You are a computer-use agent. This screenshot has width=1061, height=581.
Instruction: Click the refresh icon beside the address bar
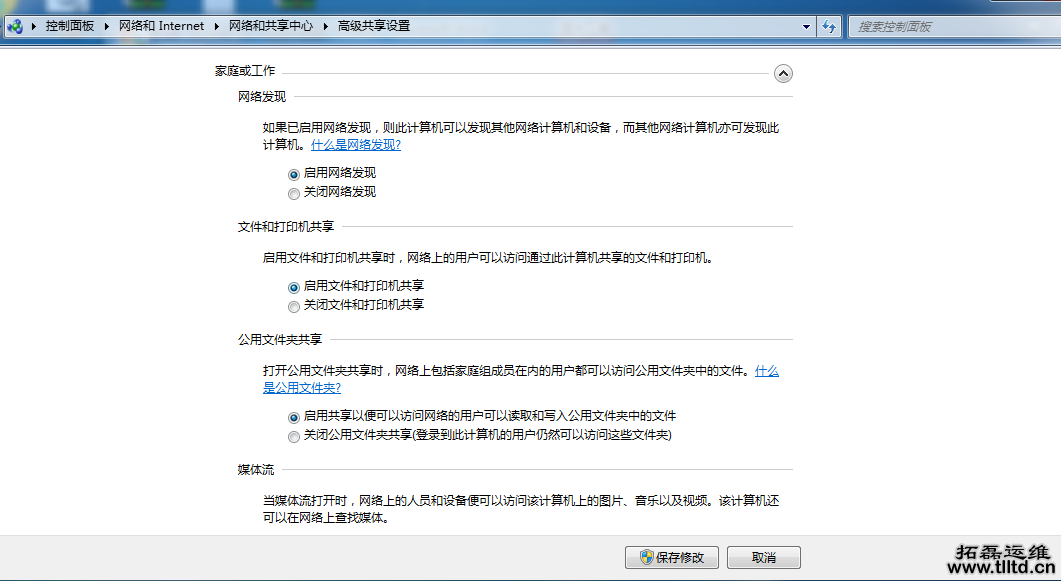tap(831, 27)
